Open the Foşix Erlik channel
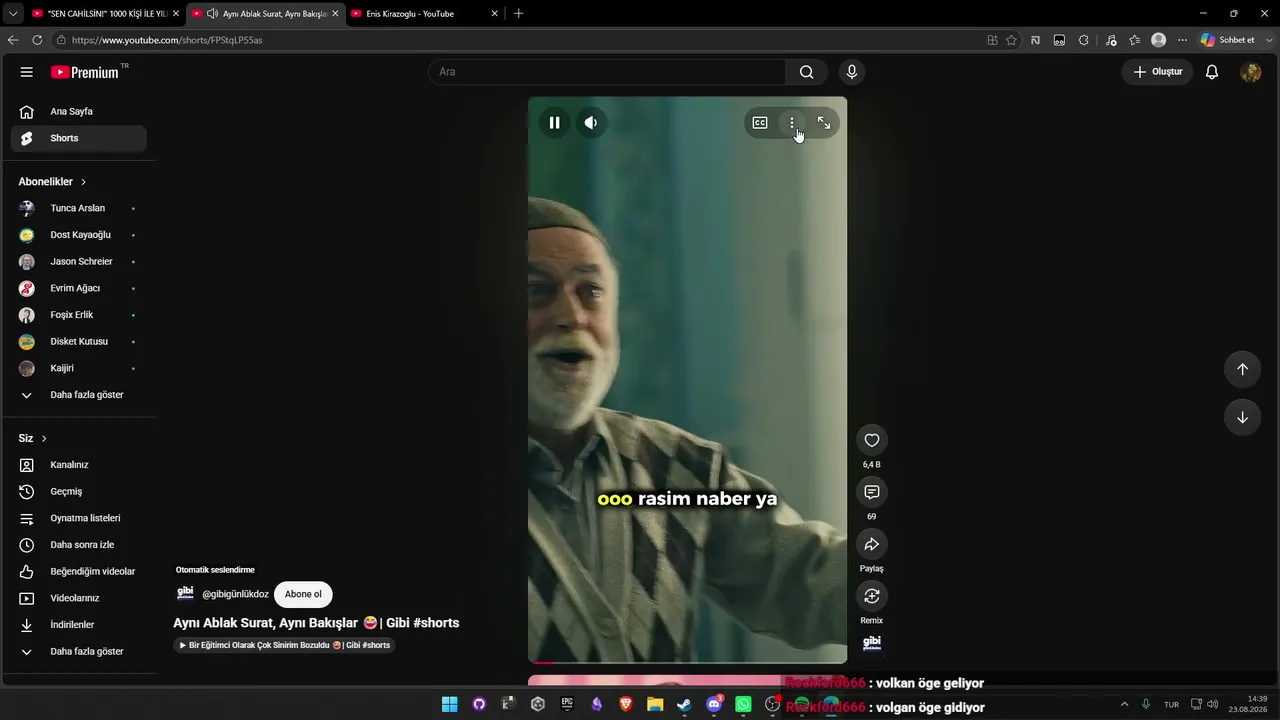This screenshot has height=720, width=1280. pyautogui.click(x=79, y=315)
